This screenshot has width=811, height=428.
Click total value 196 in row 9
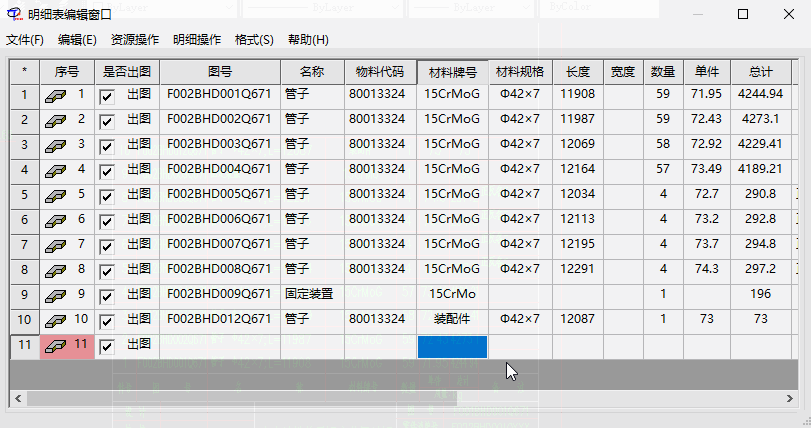coord(760,294)
